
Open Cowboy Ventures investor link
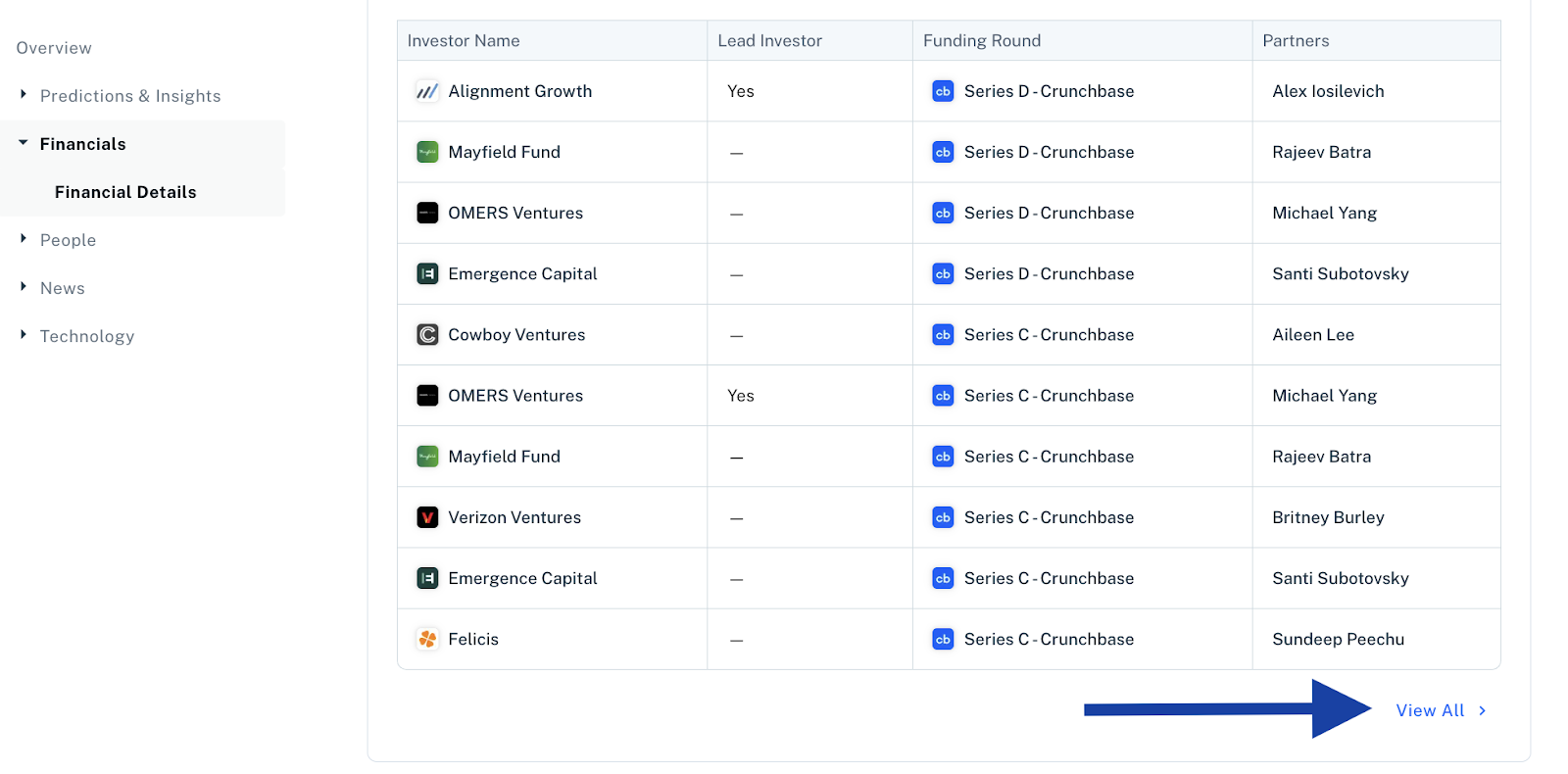(516, 335)
